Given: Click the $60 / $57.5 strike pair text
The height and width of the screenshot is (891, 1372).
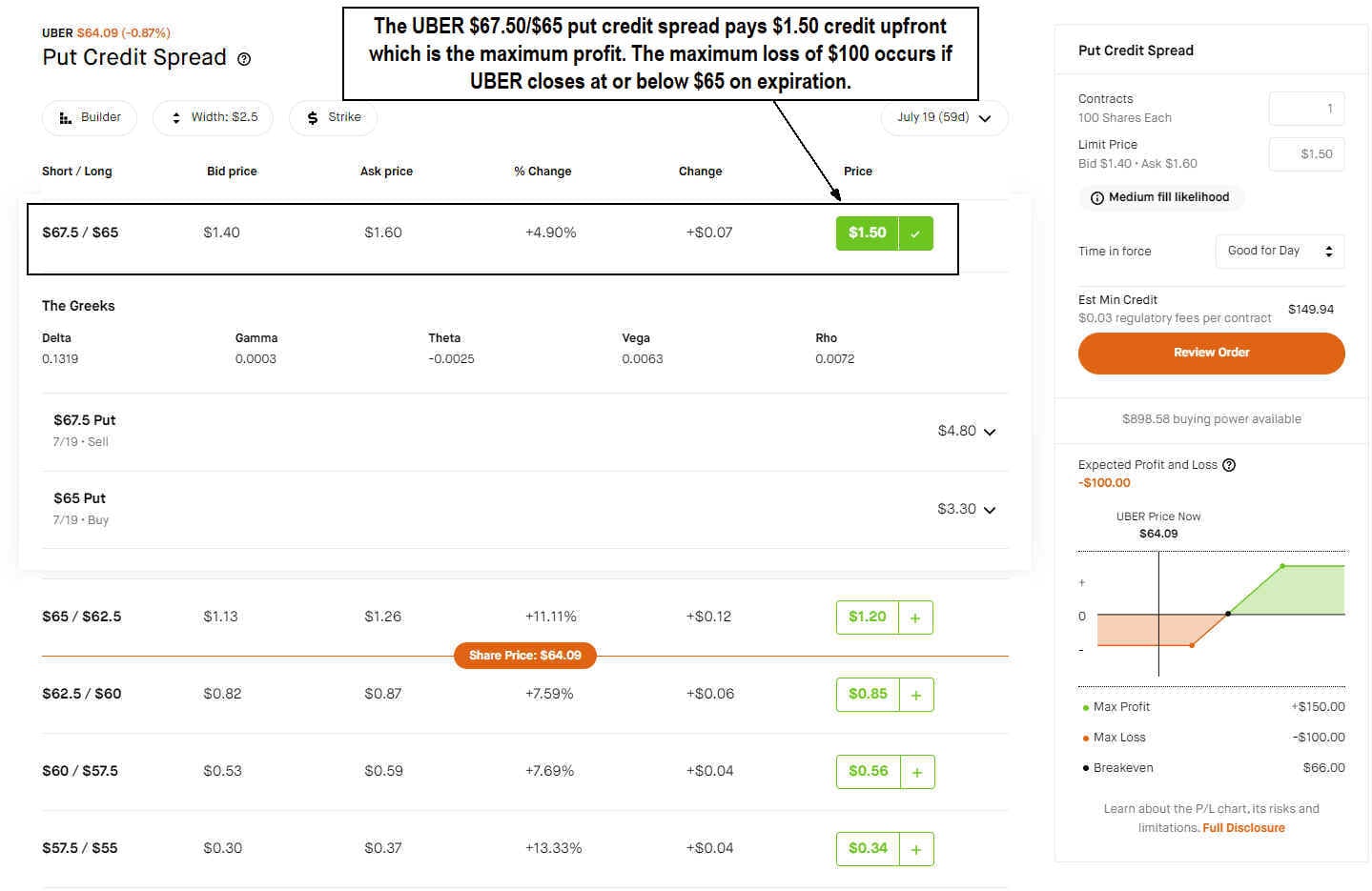Looking at the screenshot, I should pyautogui.click(x=80, y=771).
